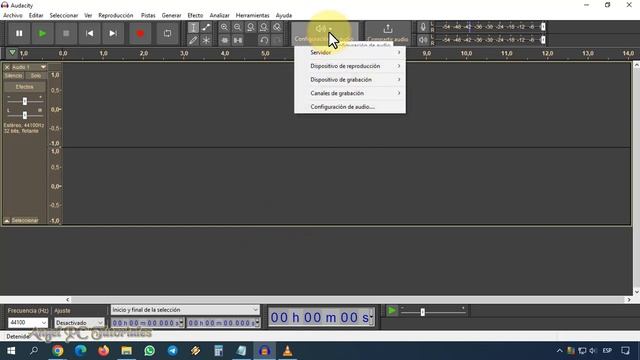Toggle Silencio mute on Audio 1 track
Image resolution: width=640 pixels, height=360 pixels.
tap(14, 76)
